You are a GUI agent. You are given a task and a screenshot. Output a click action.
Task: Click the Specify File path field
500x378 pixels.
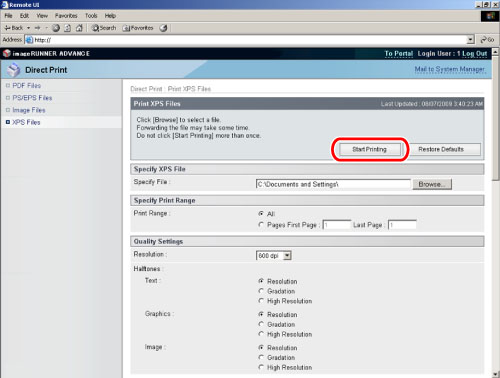pos(333,184)
